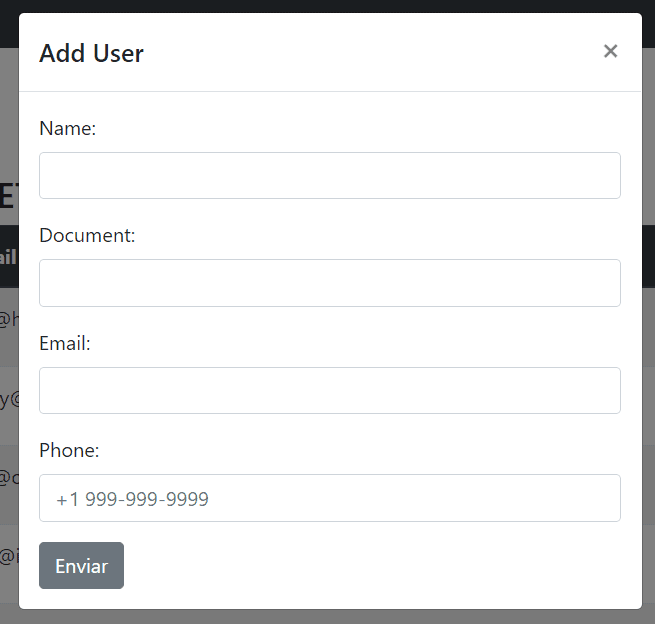Click the "Document:" field label
Screen dimensions: 655x624
click(86, 235)
